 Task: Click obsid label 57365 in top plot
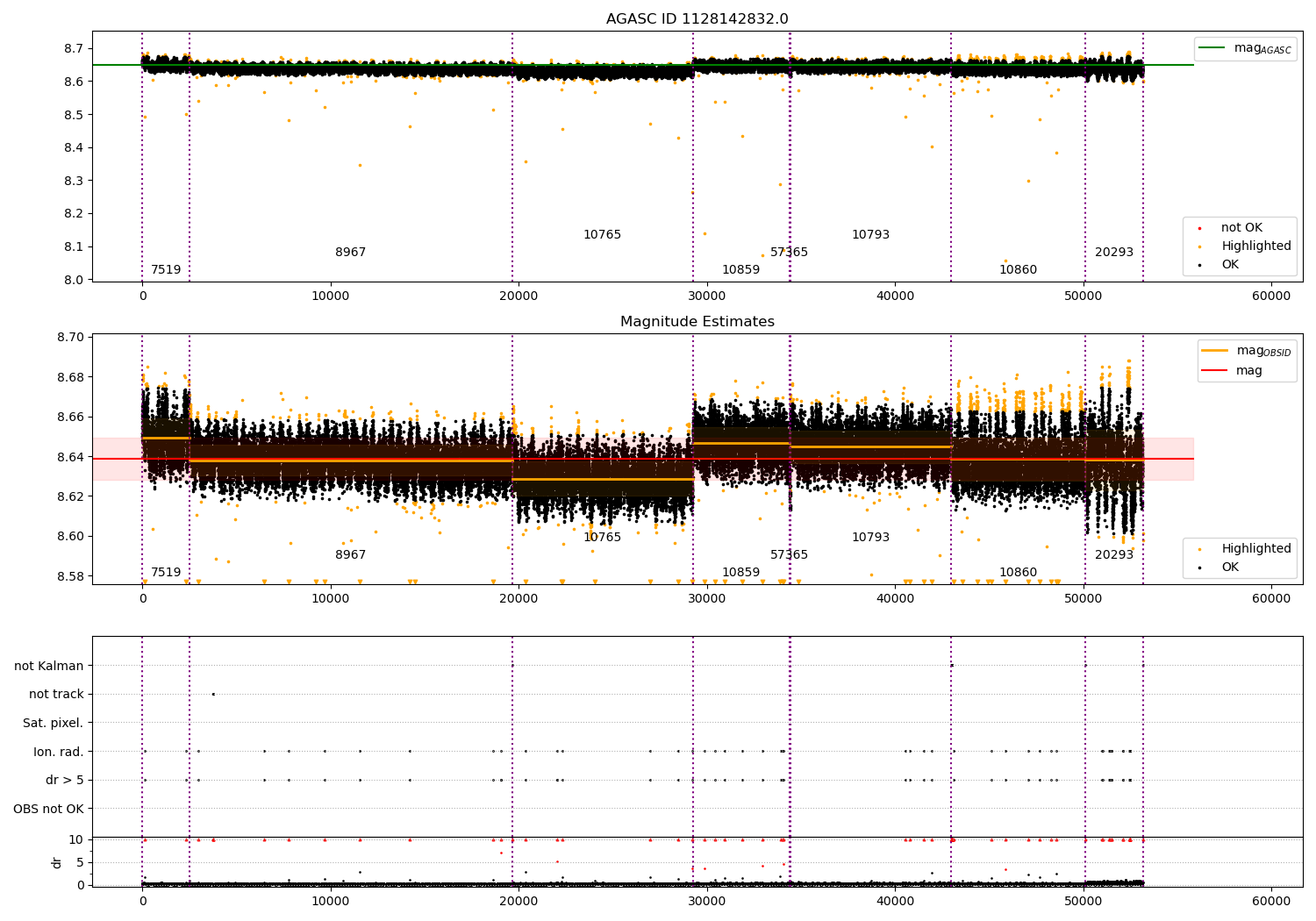coord(789,253)
